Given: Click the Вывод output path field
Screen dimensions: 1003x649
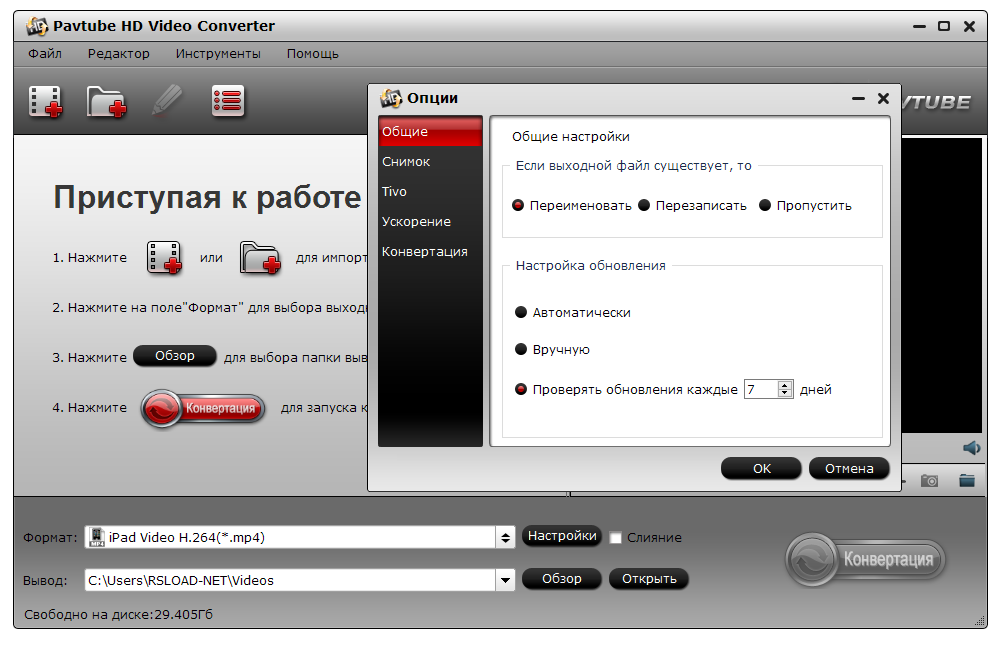Looking at the screenshot, I should 290,581.
